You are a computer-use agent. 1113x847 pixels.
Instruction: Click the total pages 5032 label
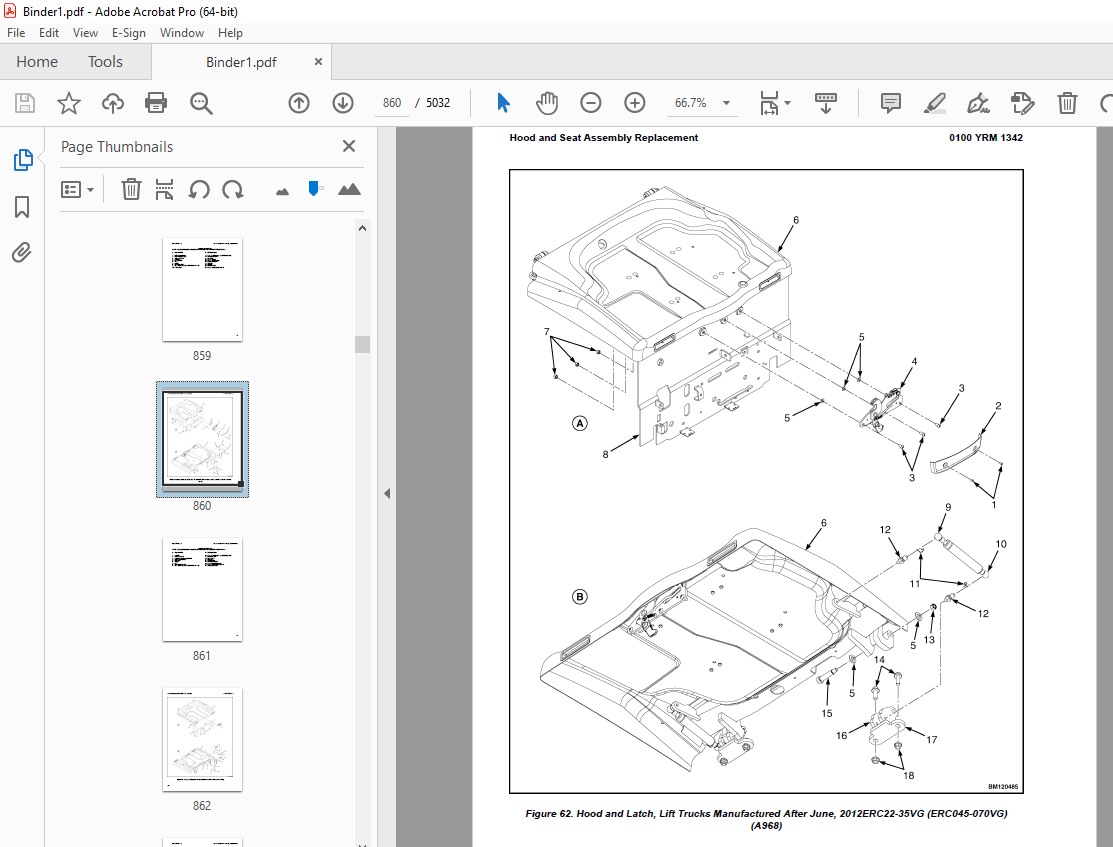click(x=438, y=103)
